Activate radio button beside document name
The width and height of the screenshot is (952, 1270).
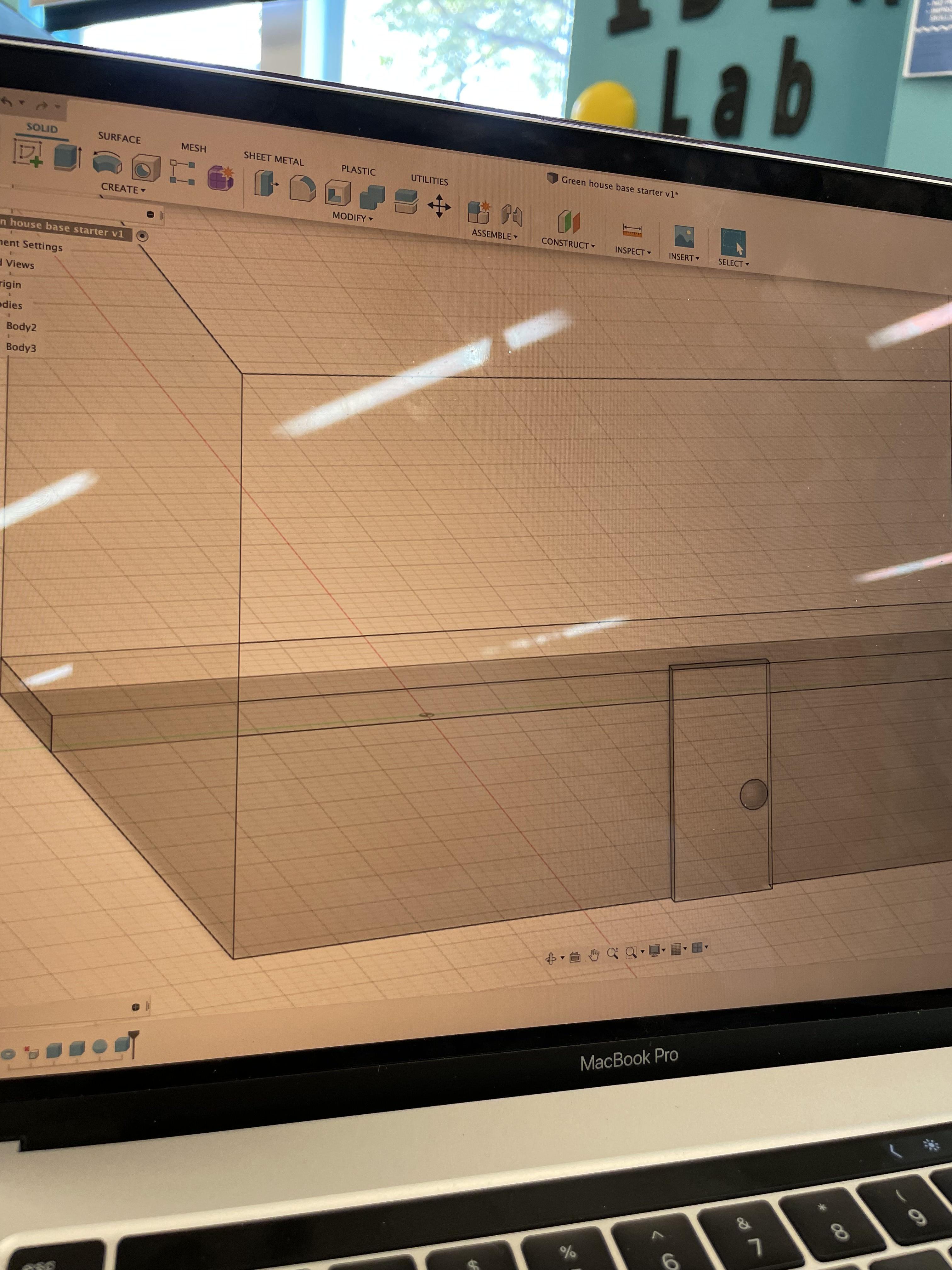[x=142, y=236]
